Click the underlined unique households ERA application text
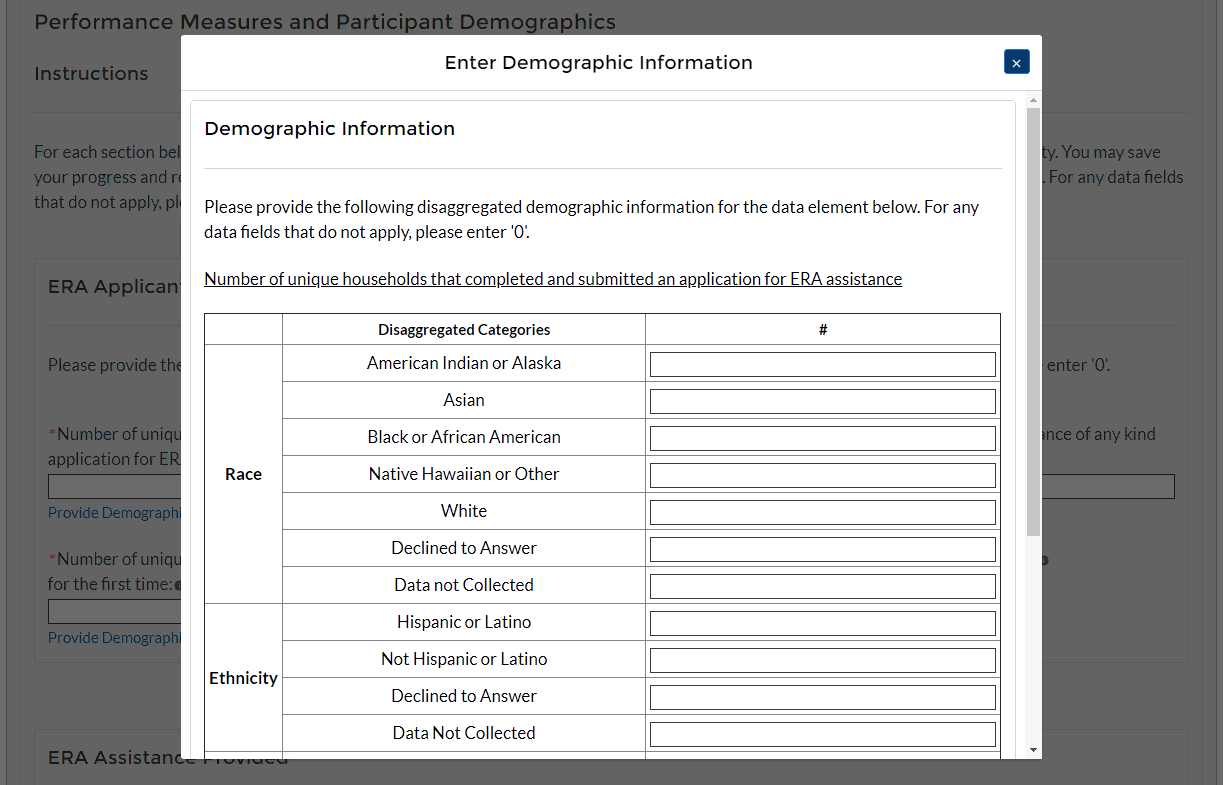 [553, 279]
